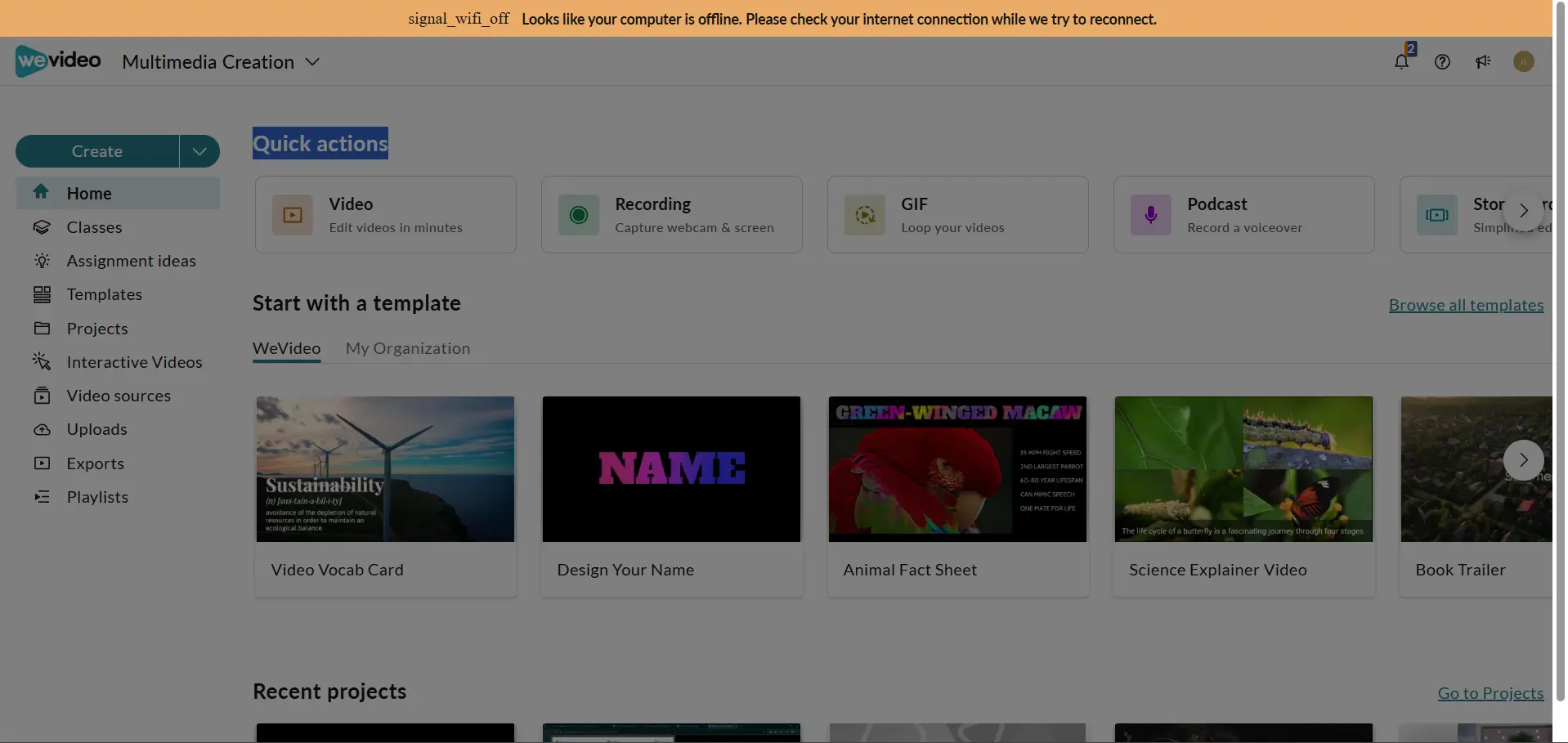Click the Start with a template heading
Viewport: 1568px width, 743px height.
pos(356,303)
